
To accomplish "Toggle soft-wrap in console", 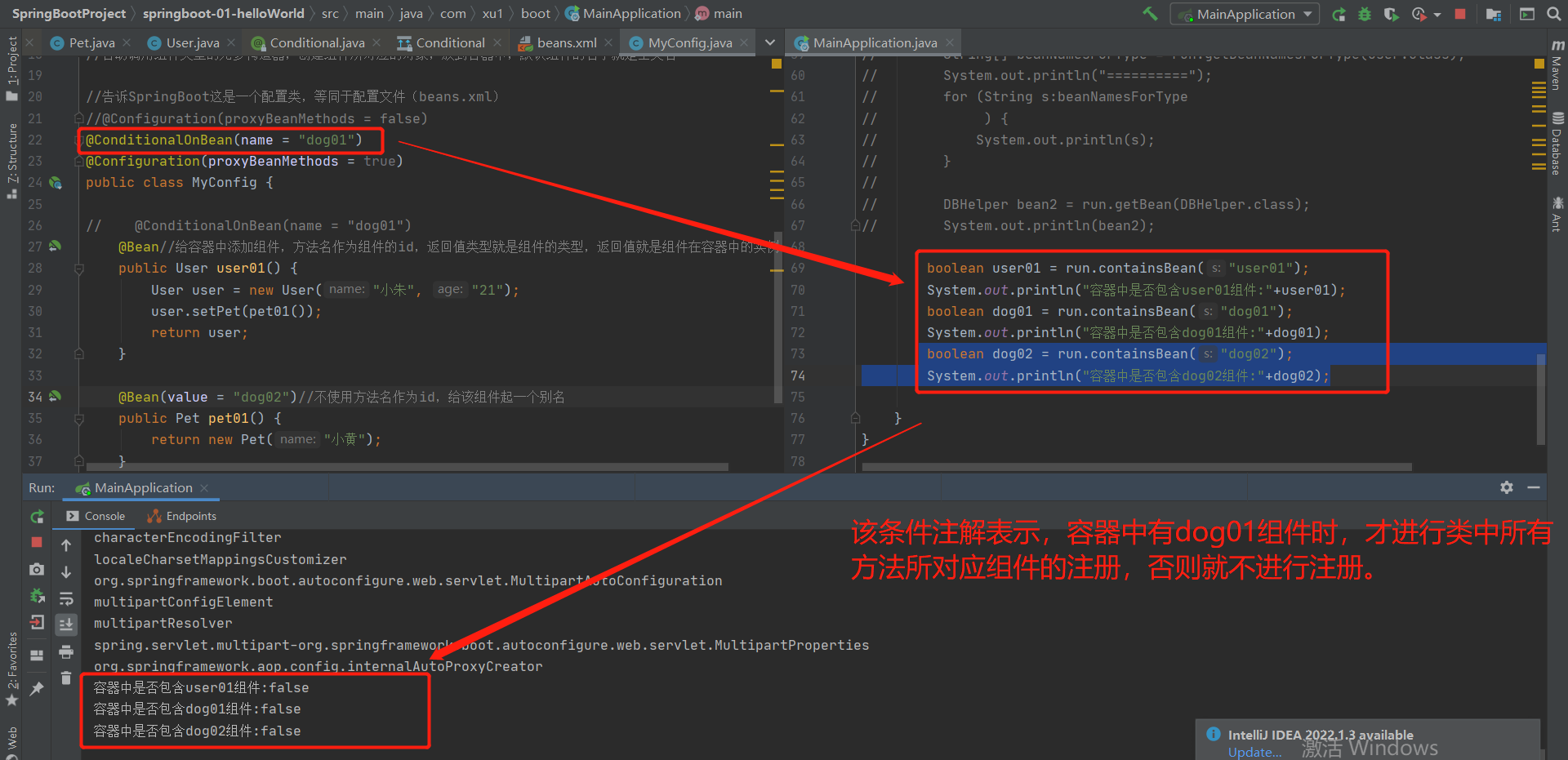I will (x=66, y=598).
